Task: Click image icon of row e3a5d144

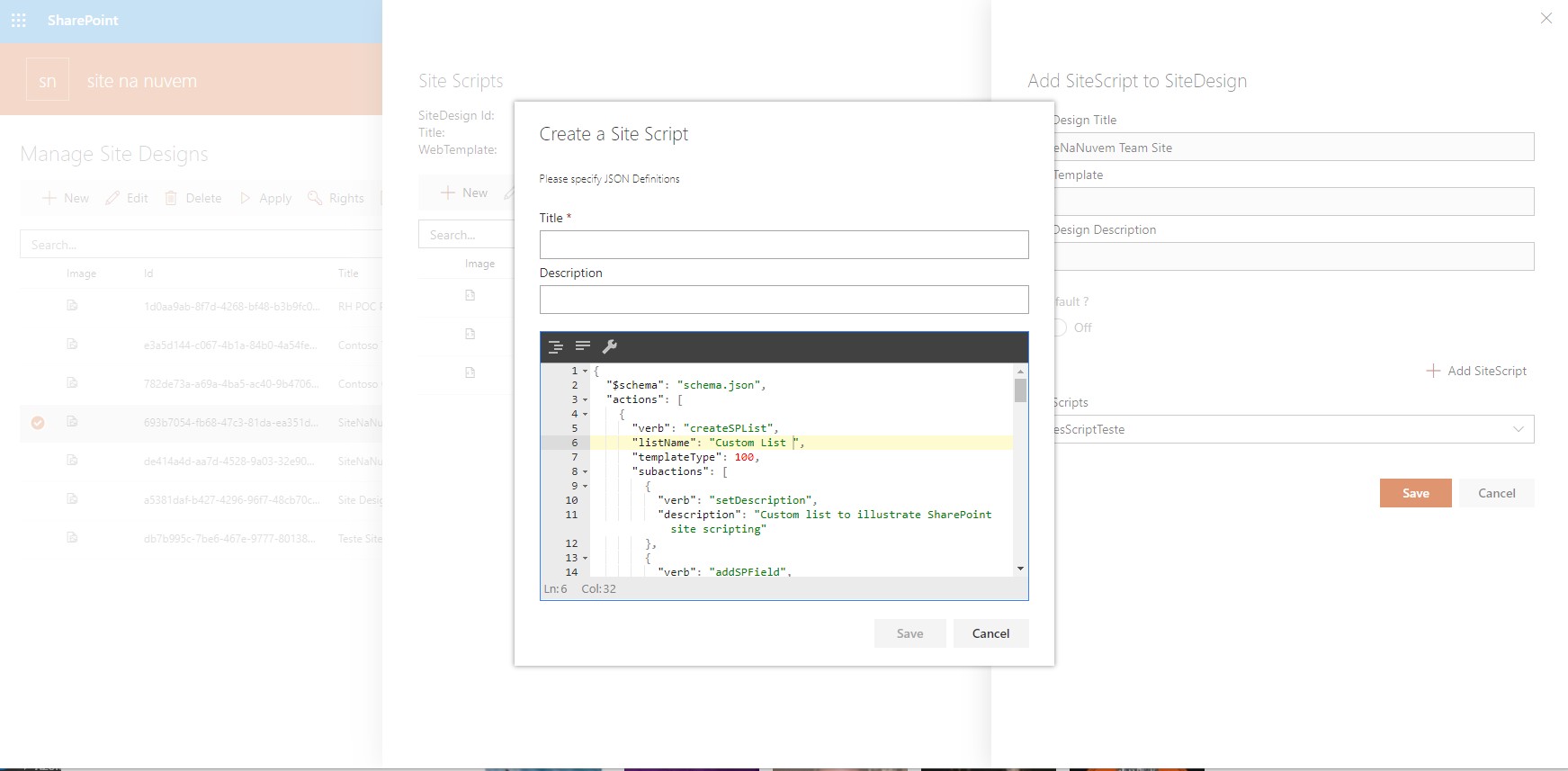Action: pyautogui.click(x=72, y=345)
